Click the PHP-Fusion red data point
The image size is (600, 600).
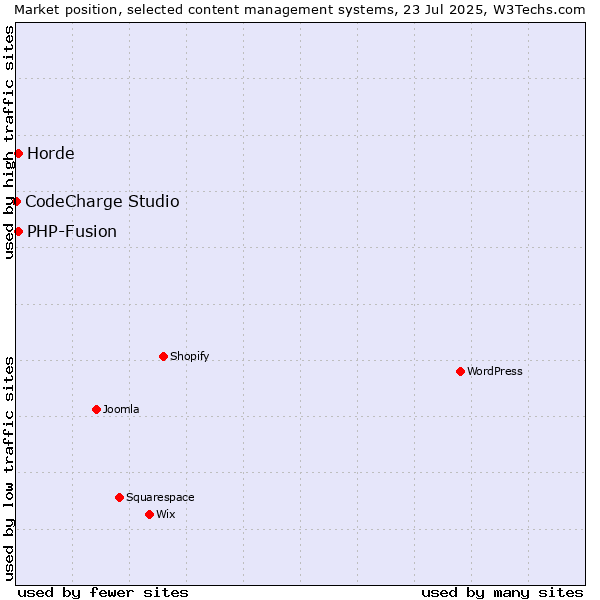point(18,231)
